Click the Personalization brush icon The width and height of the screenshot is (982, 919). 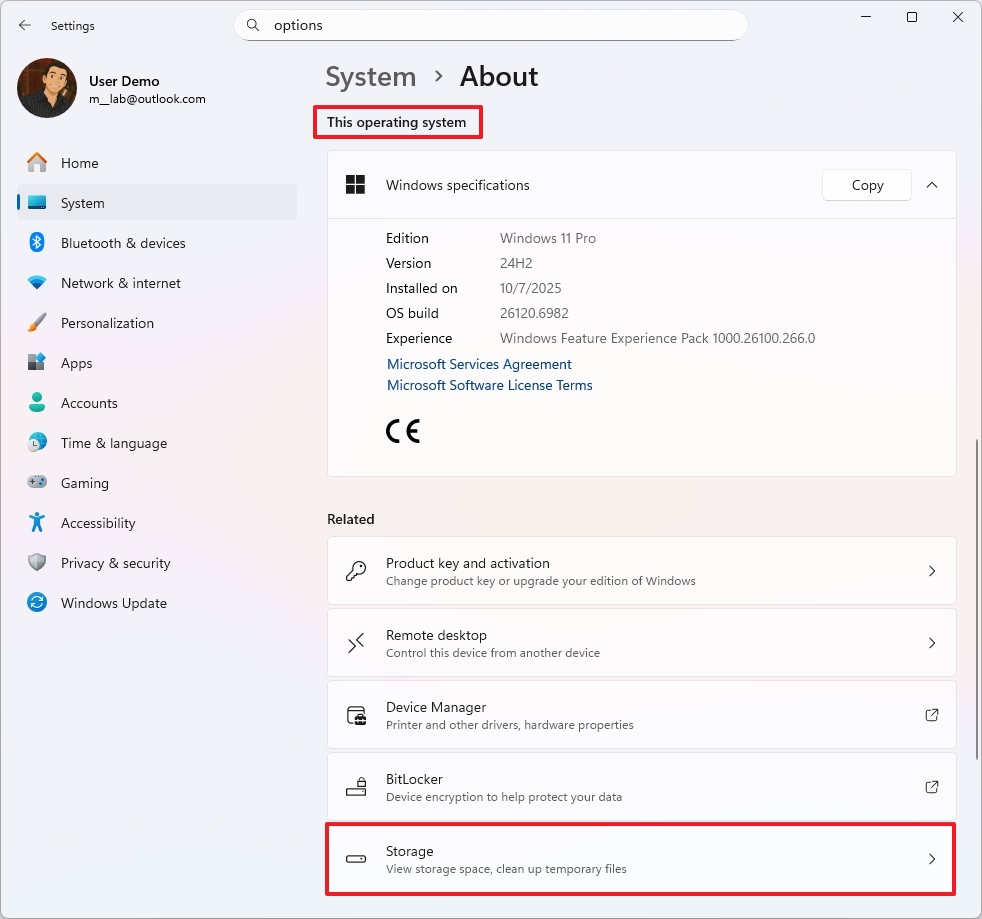pyautogui.click(x=36, y=323)
